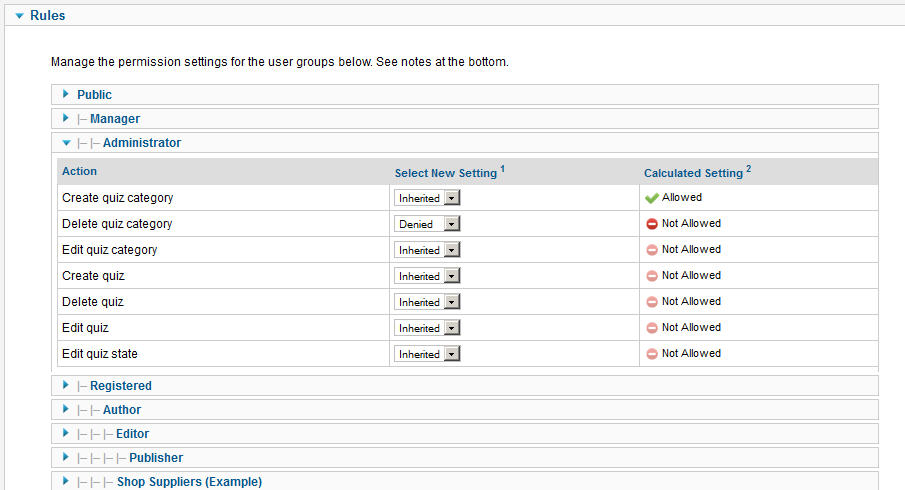The image size is (905, 490).
Task: Click the Rules section heading
Action: point(47,16)
